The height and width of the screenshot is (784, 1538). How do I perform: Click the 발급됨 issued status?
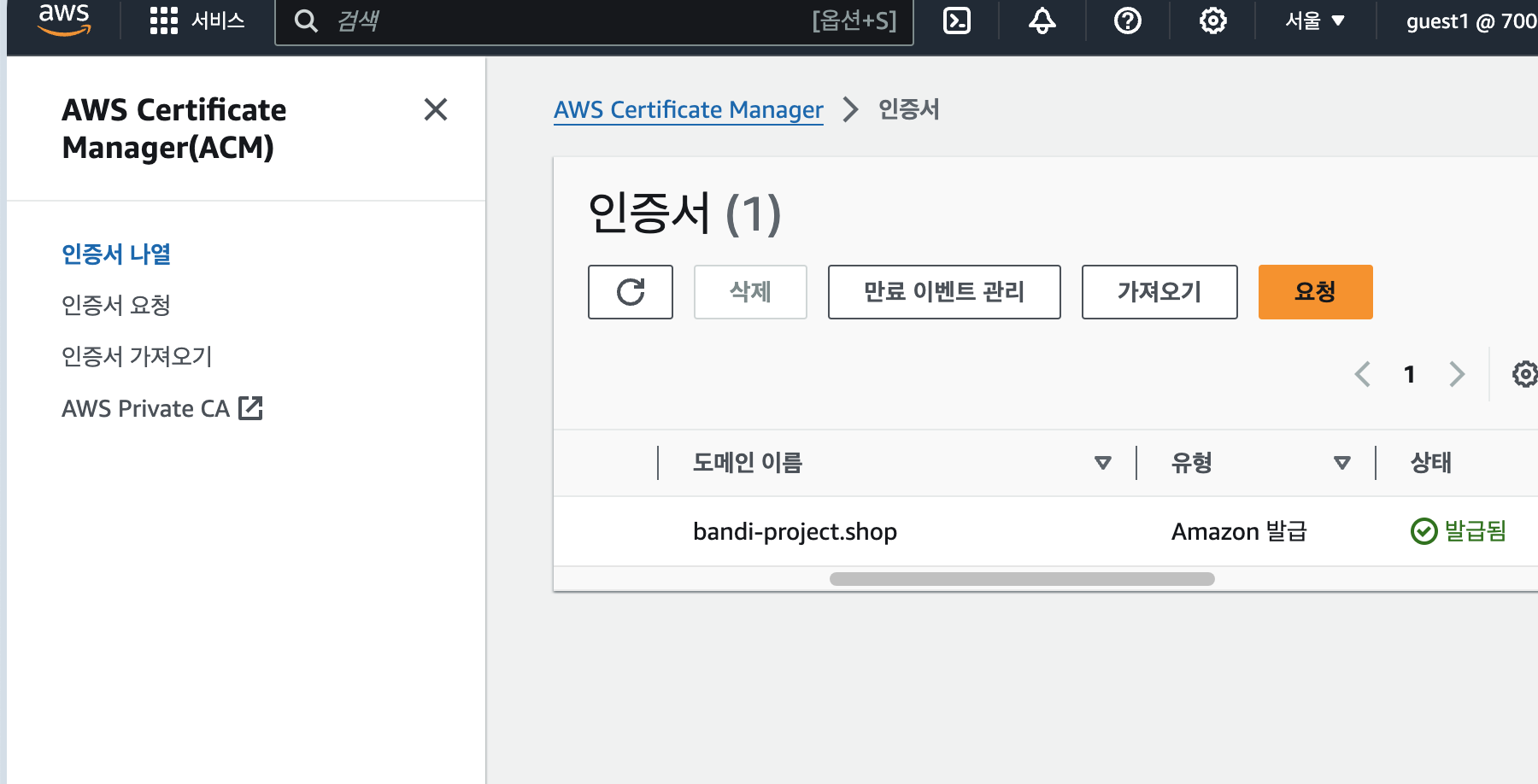1459,531
